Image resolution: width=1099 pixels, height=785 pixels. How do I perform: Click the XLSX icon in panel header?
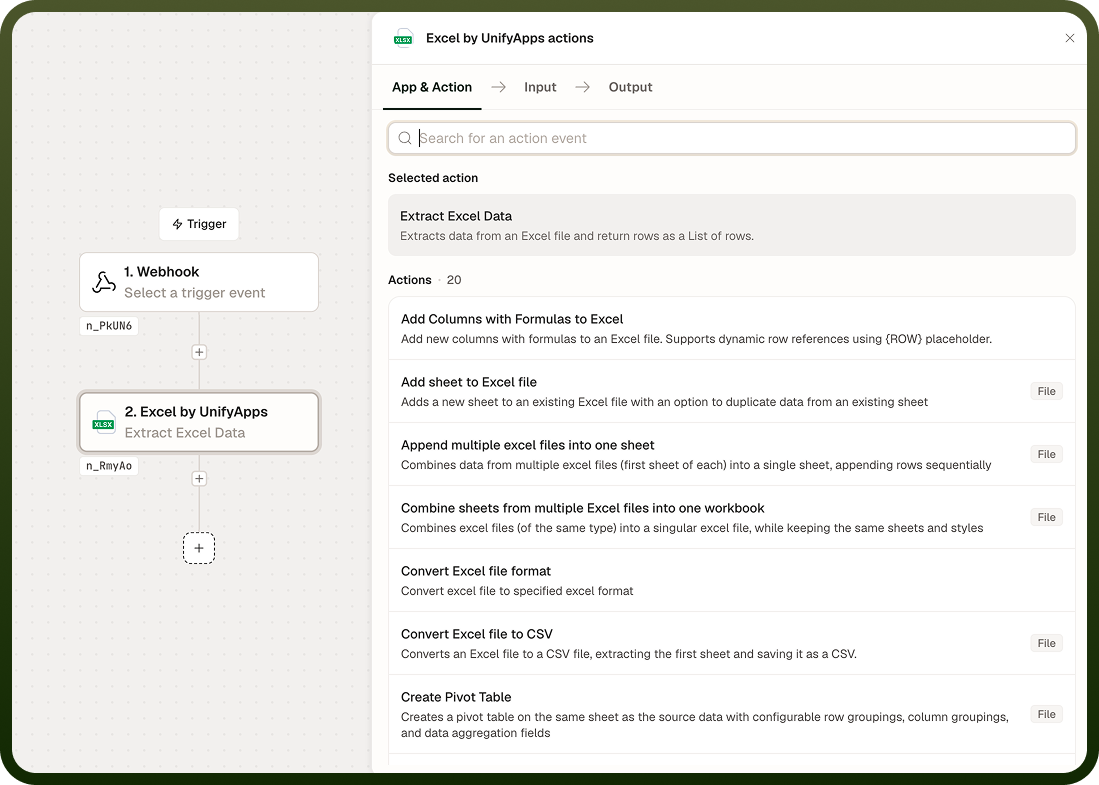403,39
